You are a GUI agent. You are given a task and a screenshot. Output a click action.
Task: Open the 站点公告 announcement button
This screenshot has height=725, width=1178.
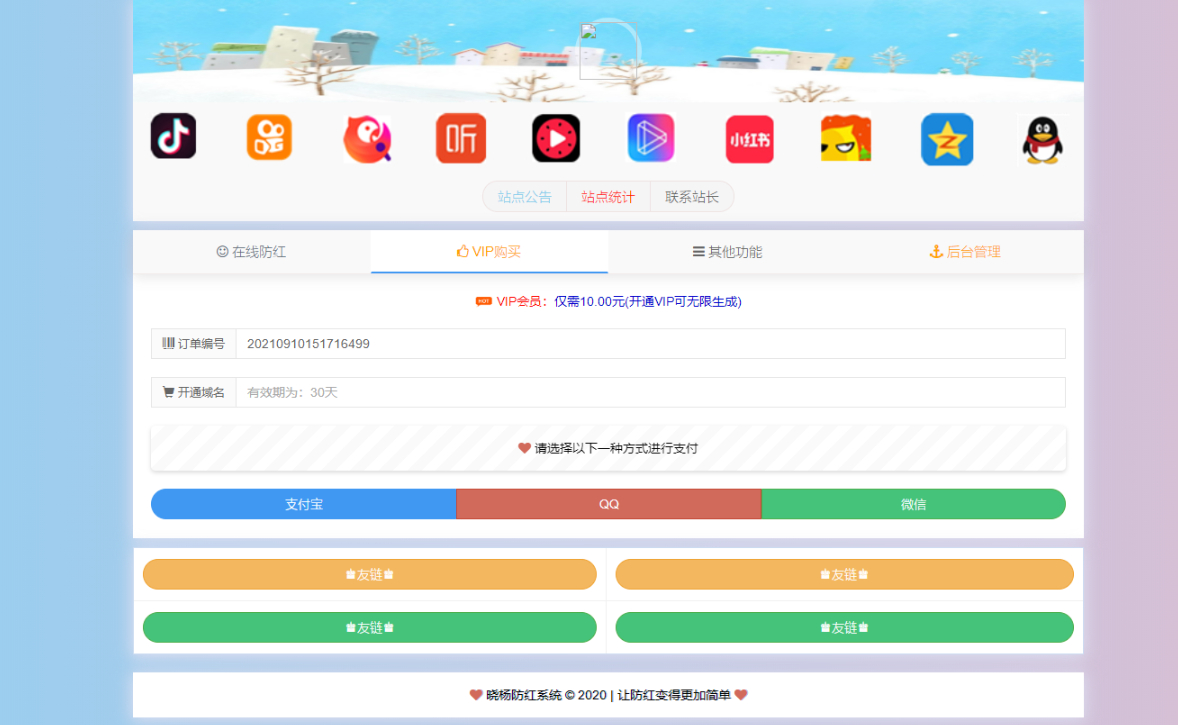pos(524,197)
